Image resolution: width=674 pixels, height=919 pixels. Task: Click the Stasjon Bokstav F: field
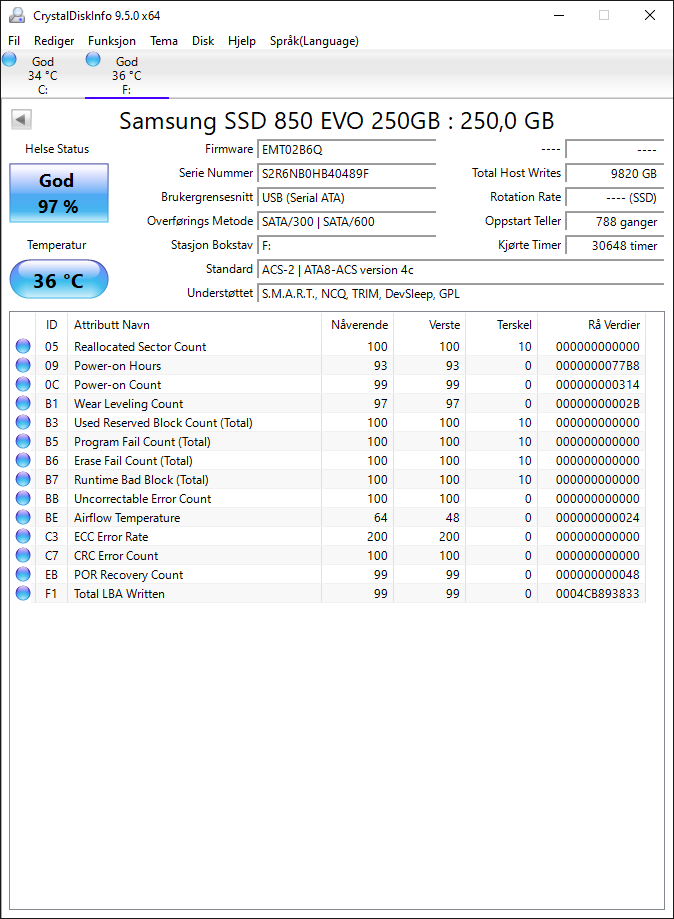coord(346,246)
